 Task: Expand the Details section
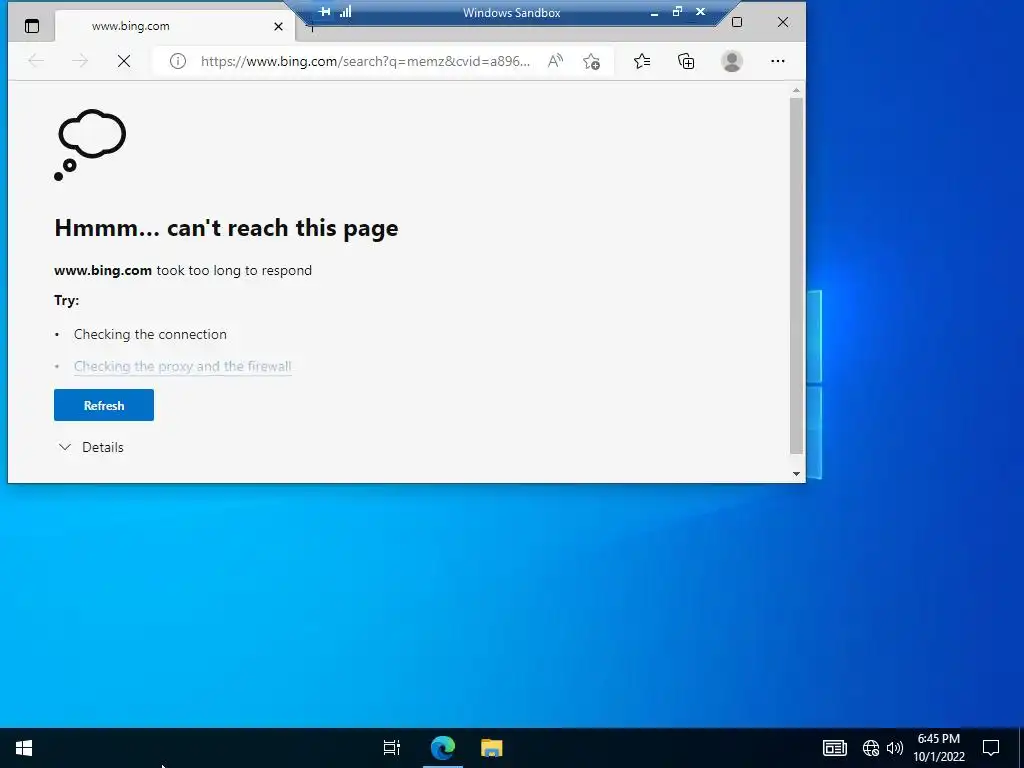coord(91,447)
